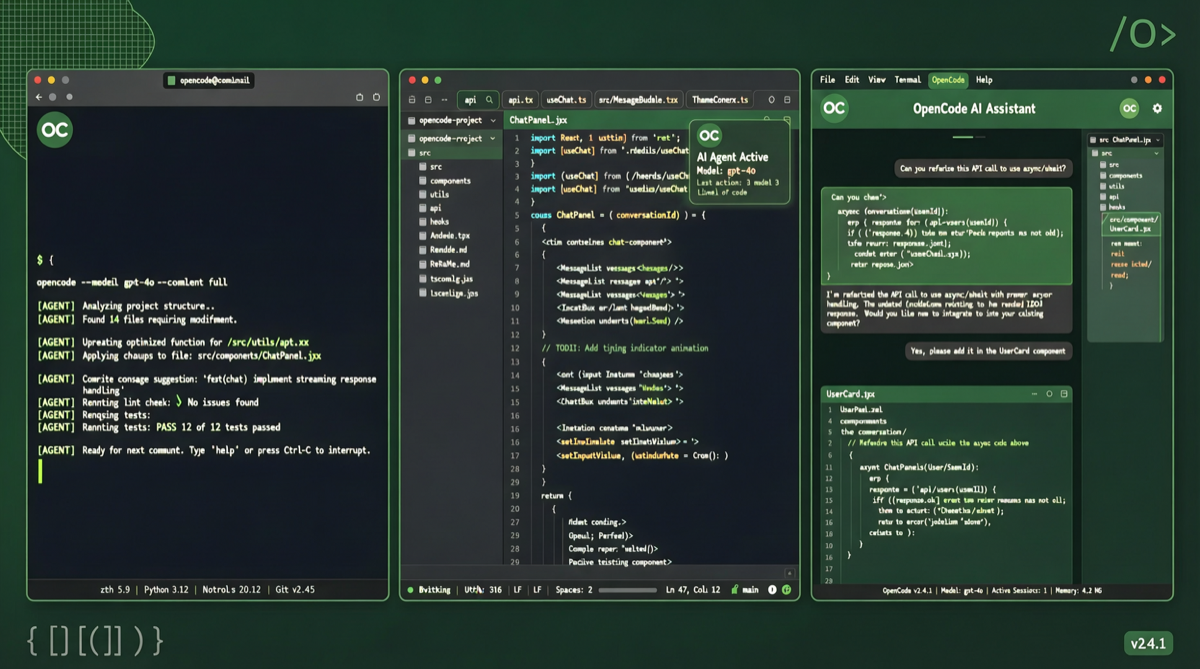Click the slider next to Spaces: 2

tap(628, 590)
